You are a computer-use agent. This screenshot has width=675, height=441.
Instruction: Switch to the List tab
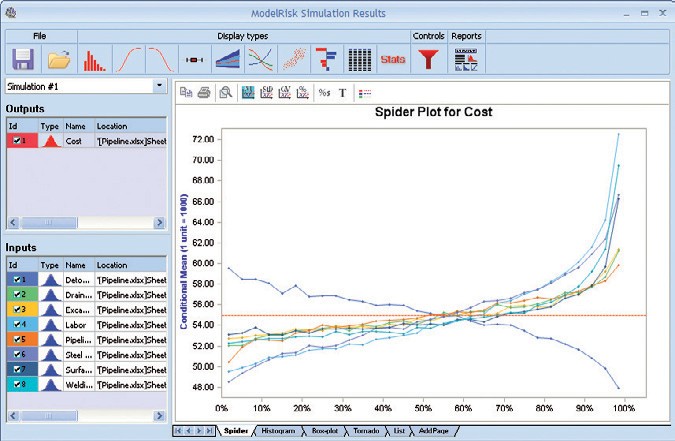pos(399,431)
